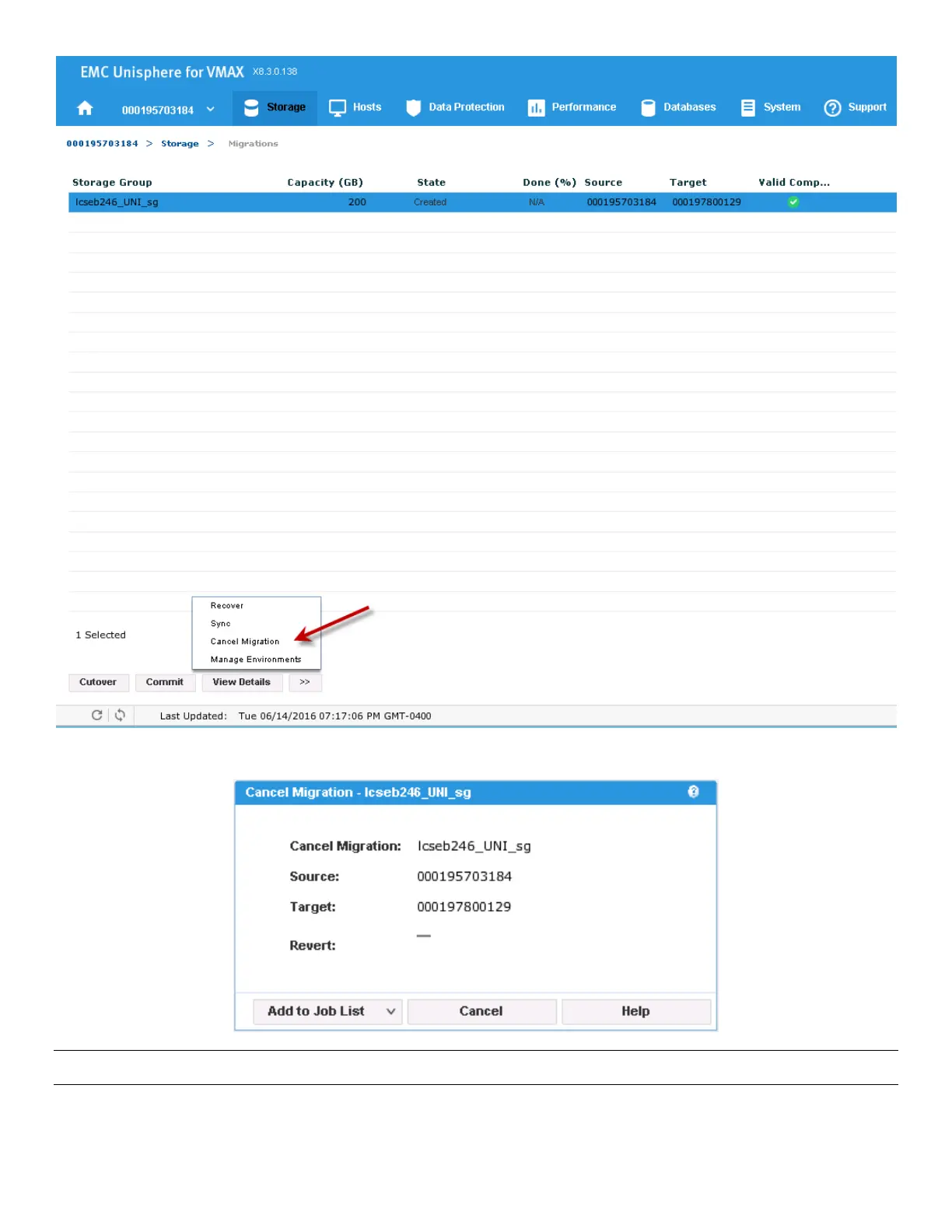
Task: Select the lcseb246_UNI_sg storage group row
Action: coord(482,202)
